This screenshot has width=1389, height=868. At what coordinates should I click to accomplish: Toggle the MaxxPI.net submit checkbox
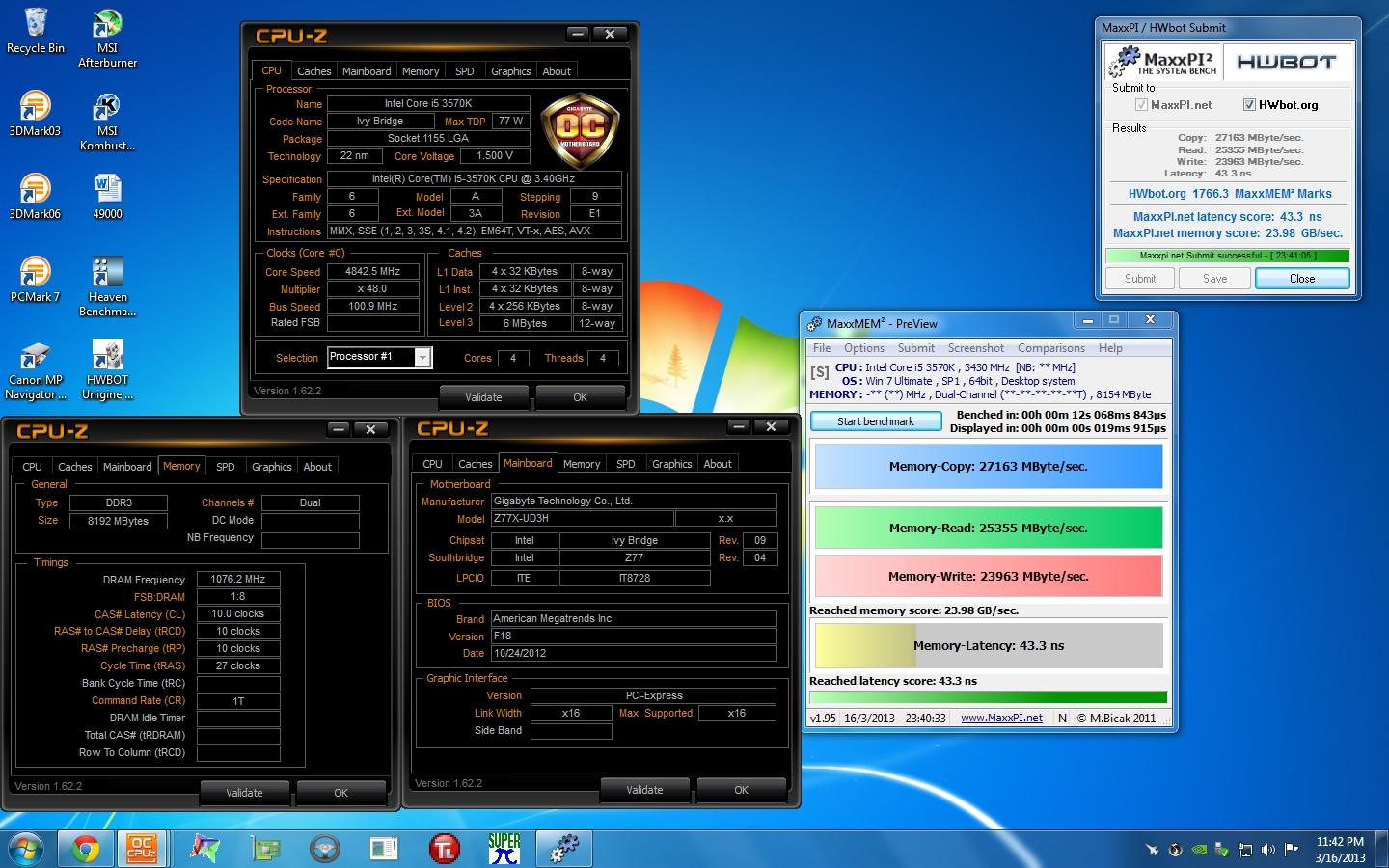(1141, 105)
